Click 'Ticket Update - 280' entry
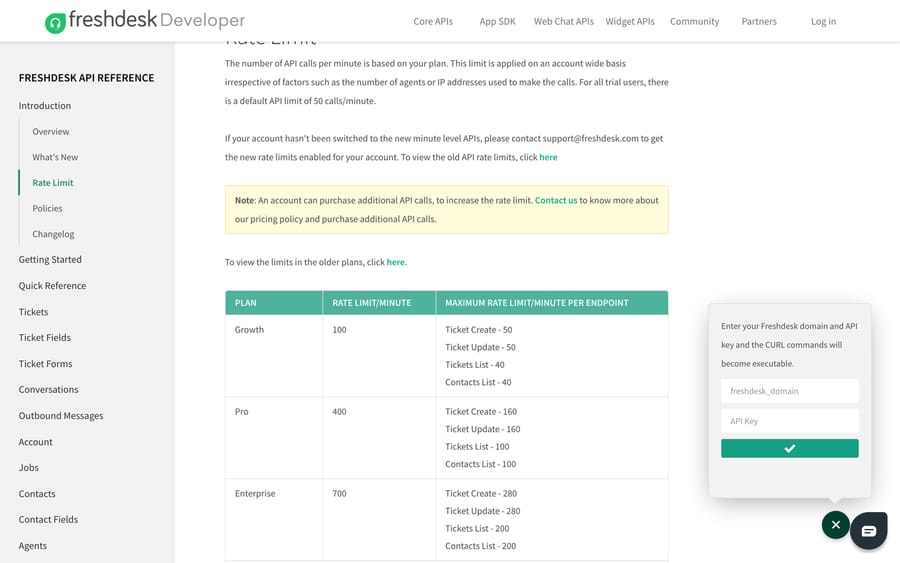This screenshot has width=900, height=563. pos(483,511)
